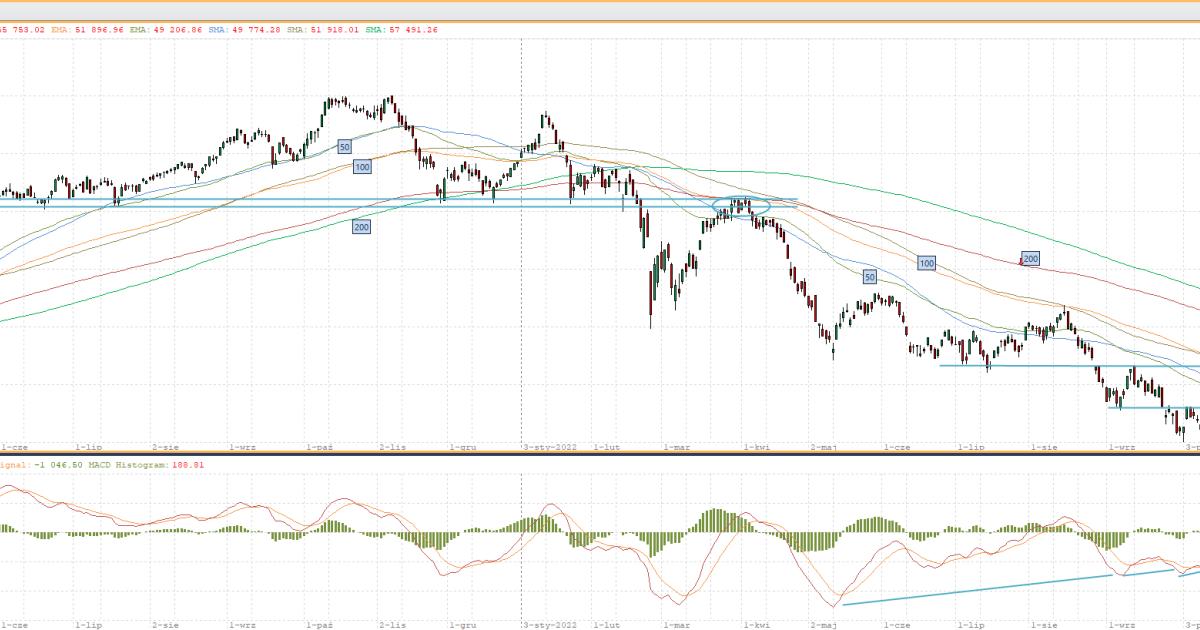Image resolution: width=1200 pixels, height=630 pixels.
Task: Click the 50 label badge near May lows
Action: point(869,276)
